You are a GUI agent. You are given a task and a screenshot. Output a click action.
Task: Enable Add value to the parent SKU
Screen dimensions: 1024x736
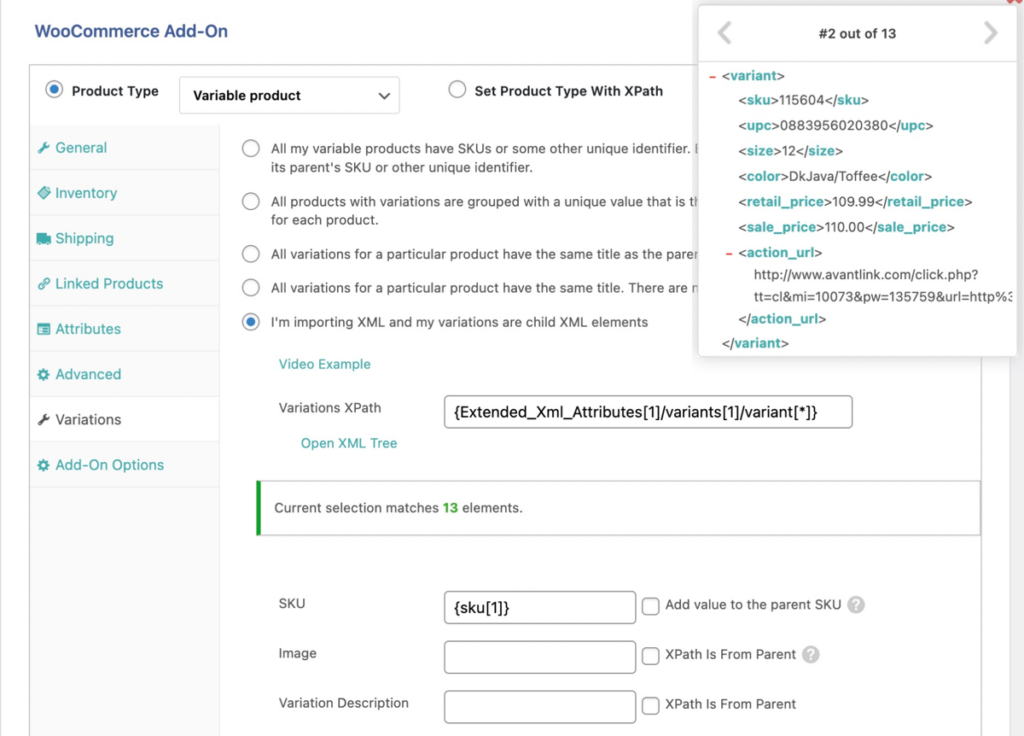650,605
